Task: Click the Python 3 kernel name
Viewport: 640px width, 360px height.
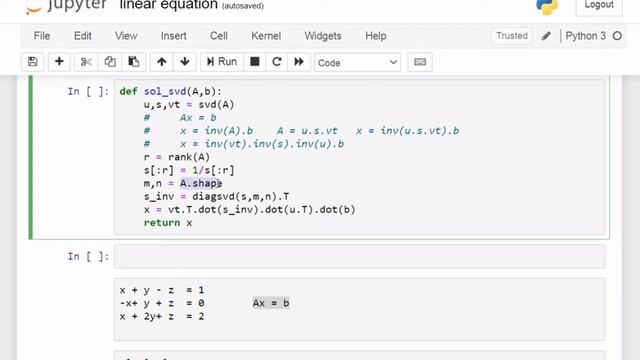Action: tap(585, 36)
